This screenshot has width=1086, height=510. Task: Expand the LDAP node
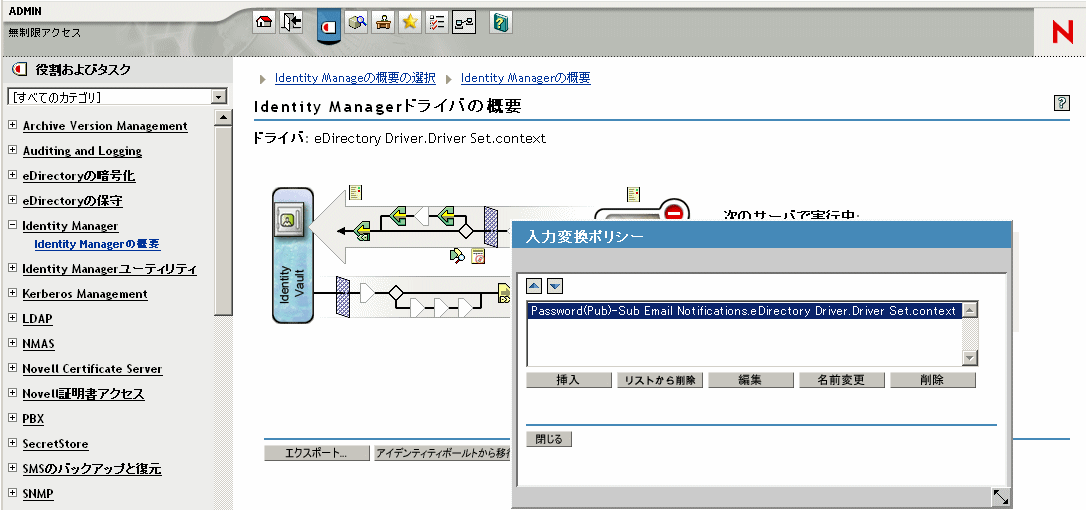[12, 318]
